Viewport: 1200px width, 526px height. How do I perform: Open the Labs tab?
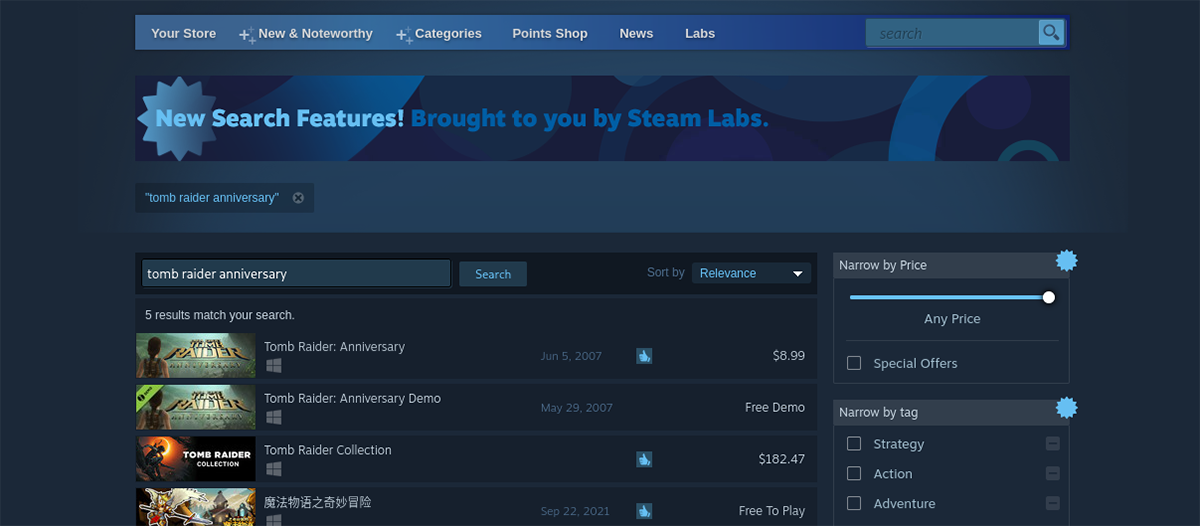click(700, 33)
